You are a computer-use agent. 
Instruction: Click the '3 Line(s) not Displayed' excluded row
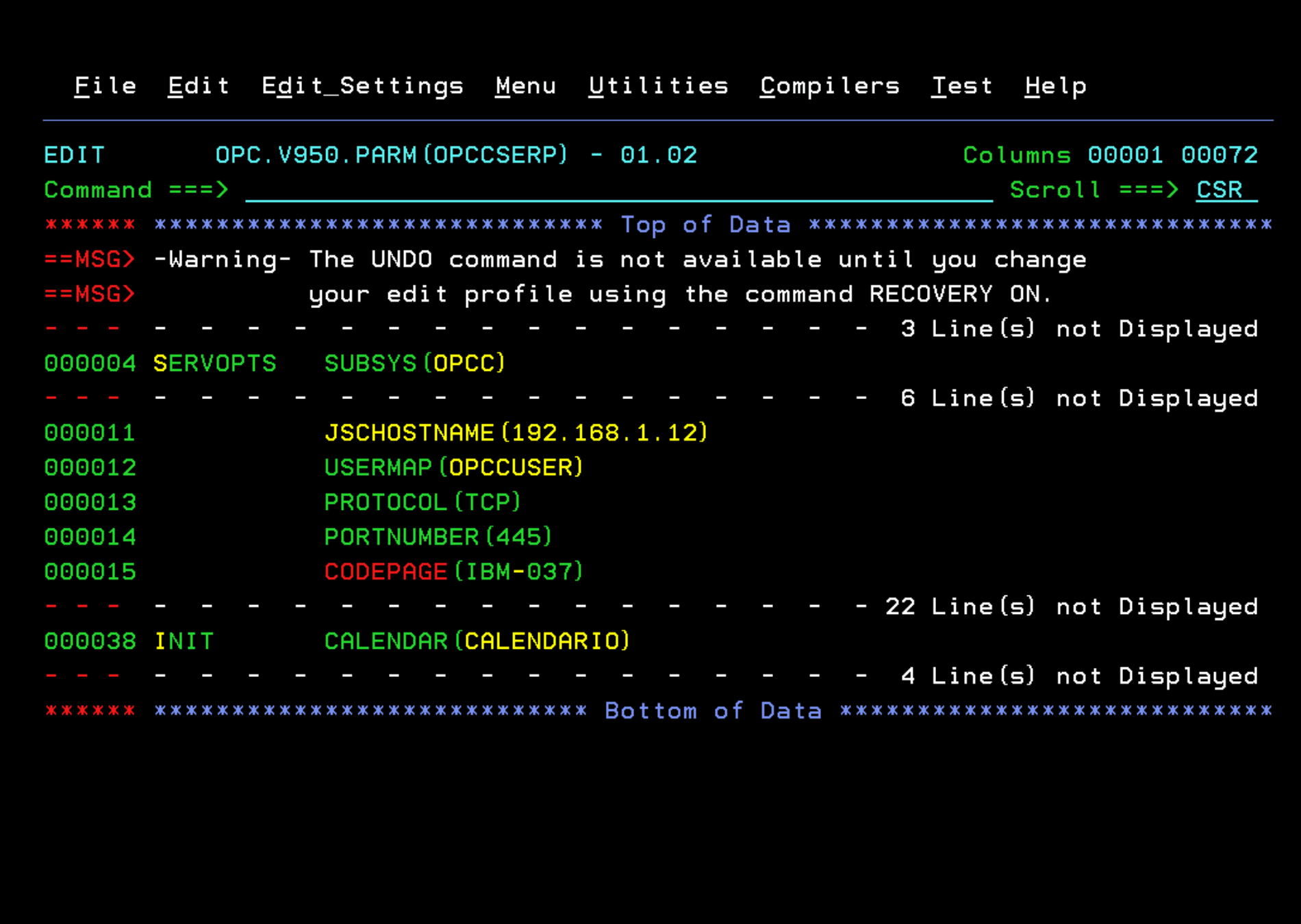coord(651,329)
